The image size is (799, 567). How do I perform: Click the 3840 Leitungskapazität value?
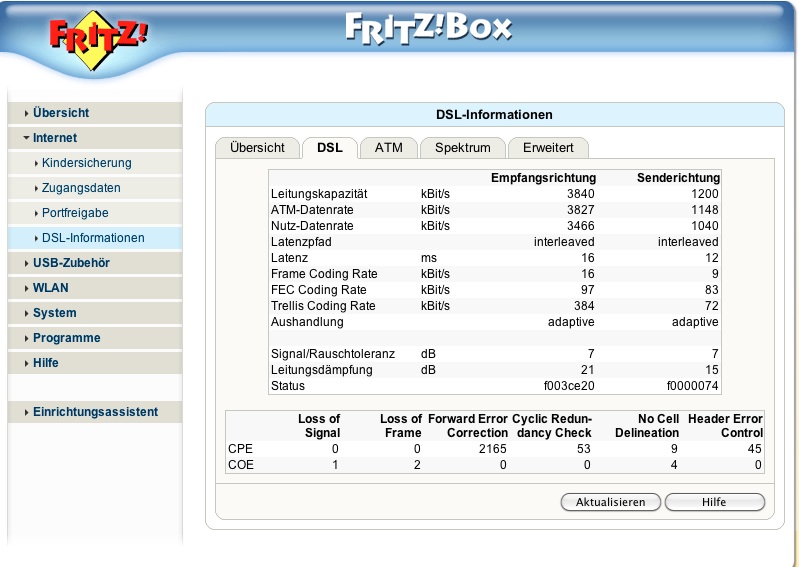[581, 194]
